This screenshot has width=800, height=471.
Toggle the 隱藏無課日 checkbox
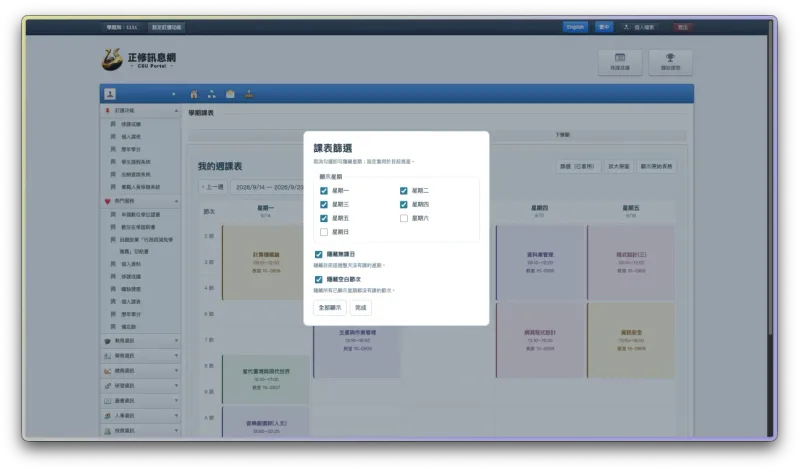[318, 254]
